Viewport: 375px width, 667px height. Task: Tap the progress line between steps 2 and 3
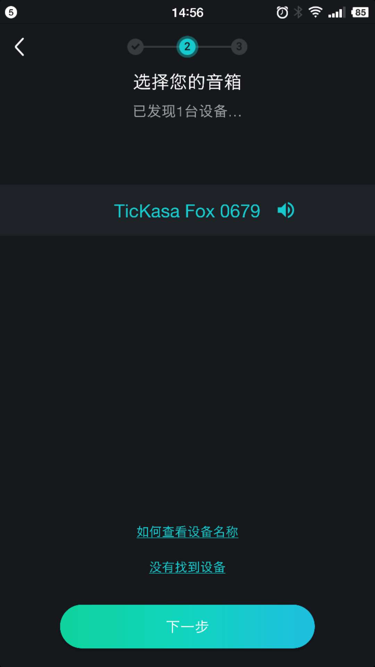[214, 47]
